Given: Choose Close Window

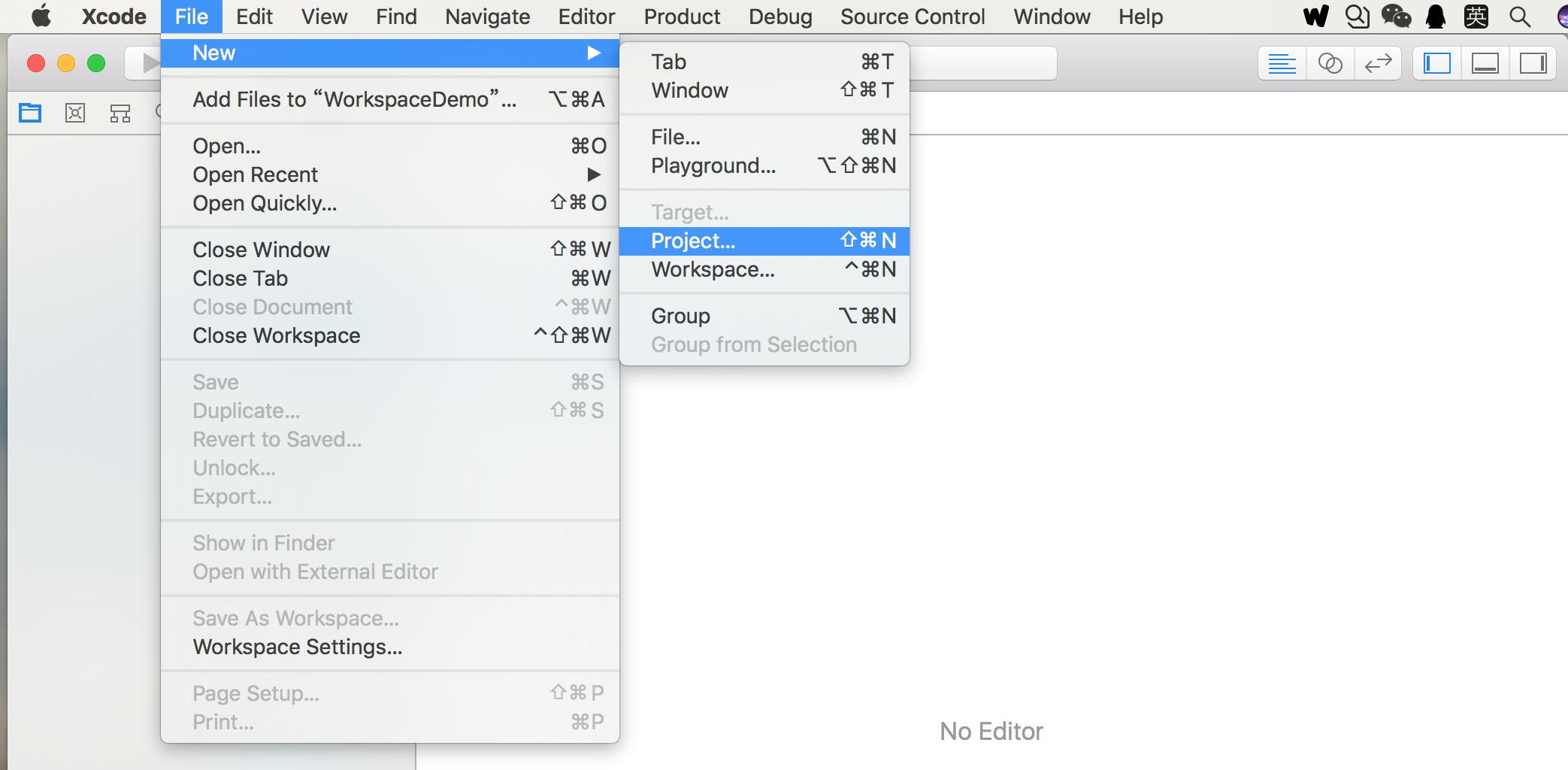Looking at the screenshot, I should 390,250.
